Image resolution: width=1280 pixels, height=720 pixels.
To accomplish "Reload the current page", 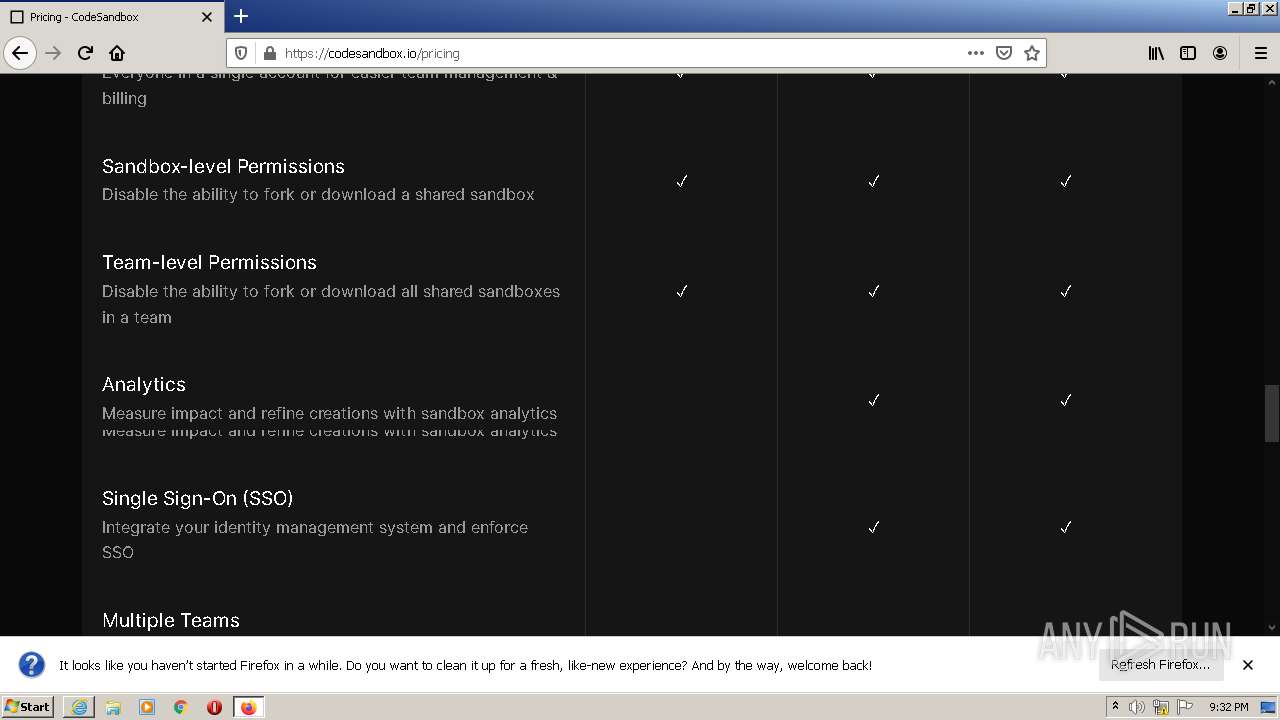I will pos(85,53).
